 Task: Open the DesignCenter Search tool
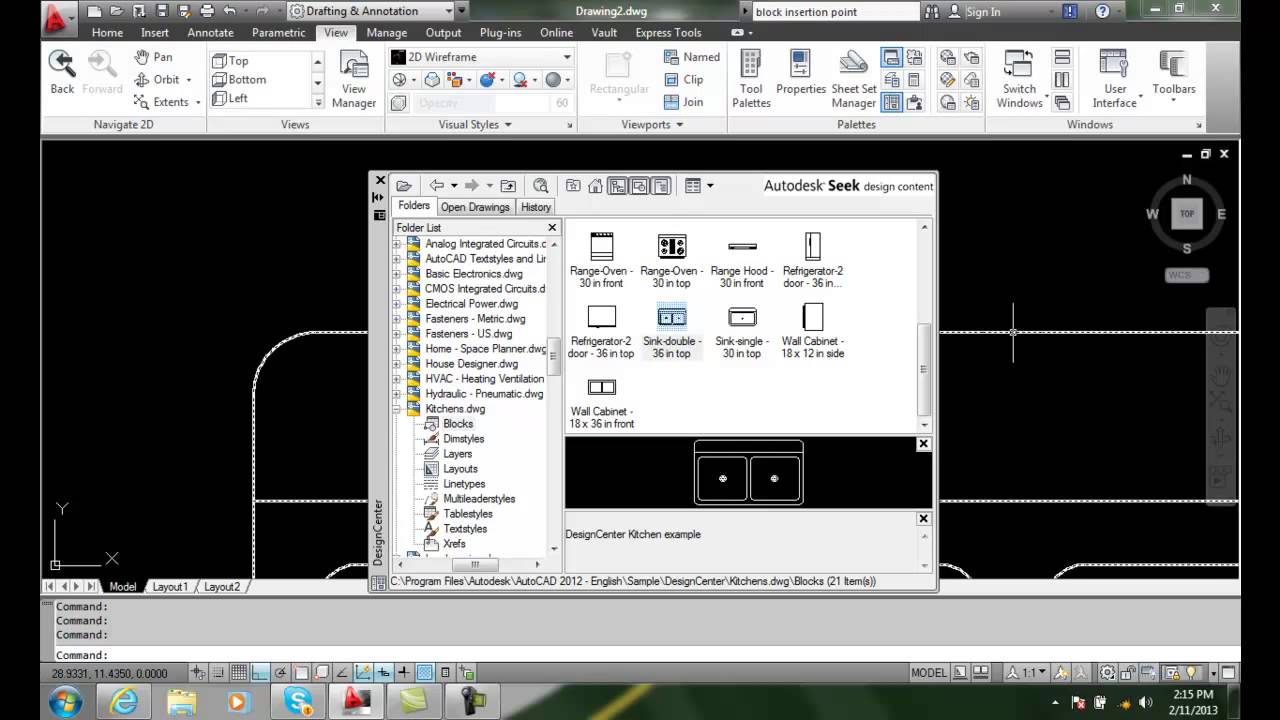click(x=541, y=186)
